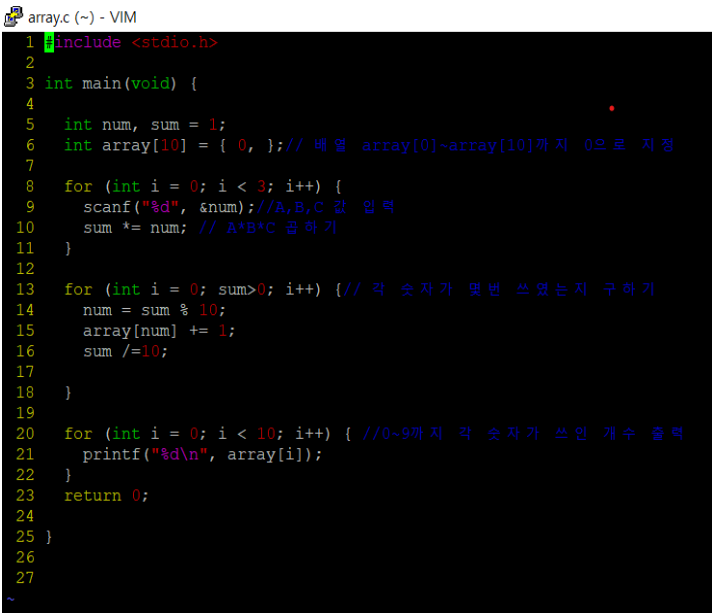Click the '//A,B,C' comment on line 9
The height and width of the screenshot is (615, 714).
click(x=325, y=207)
